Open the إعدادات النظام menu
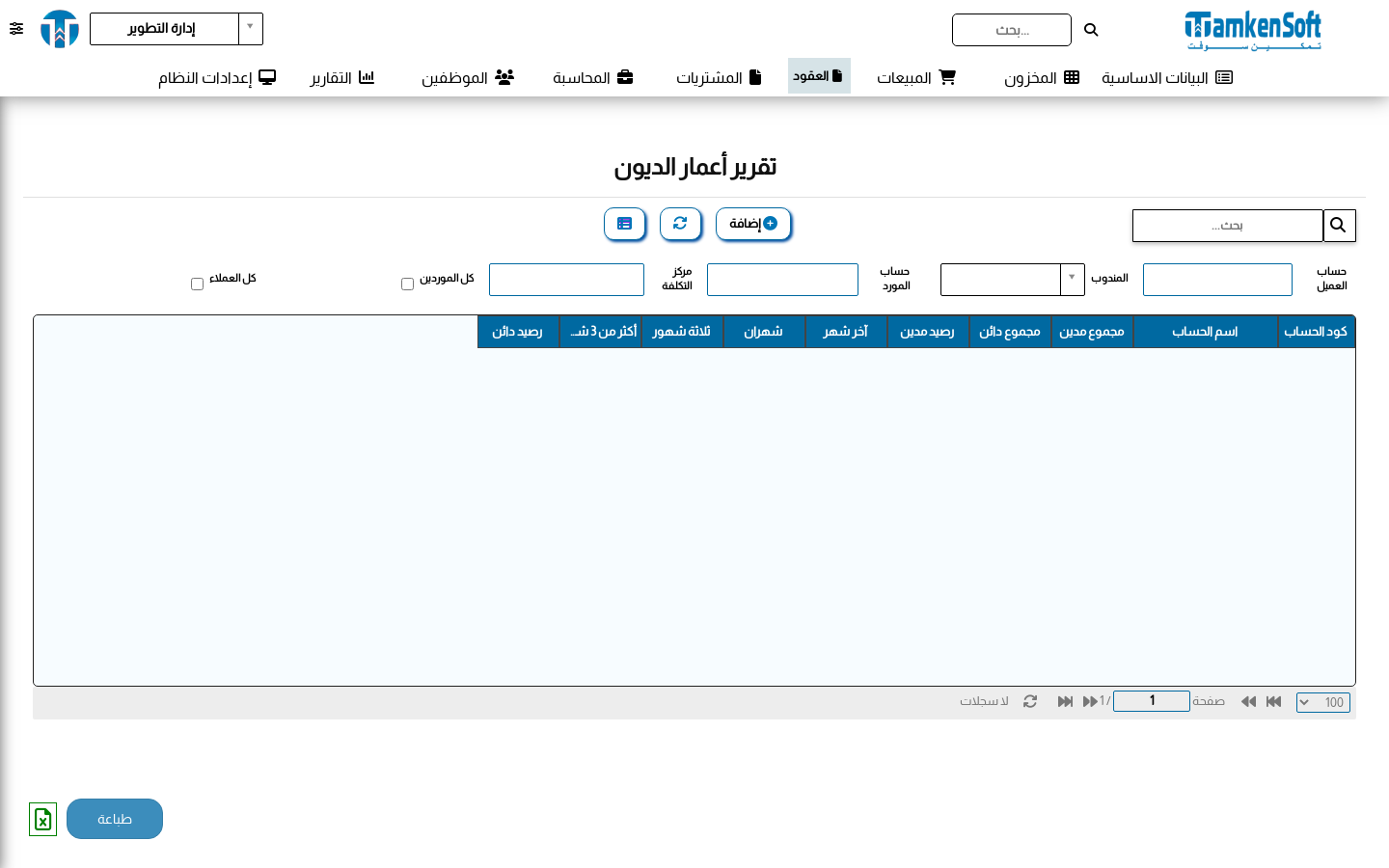 [x=217, y=77]
